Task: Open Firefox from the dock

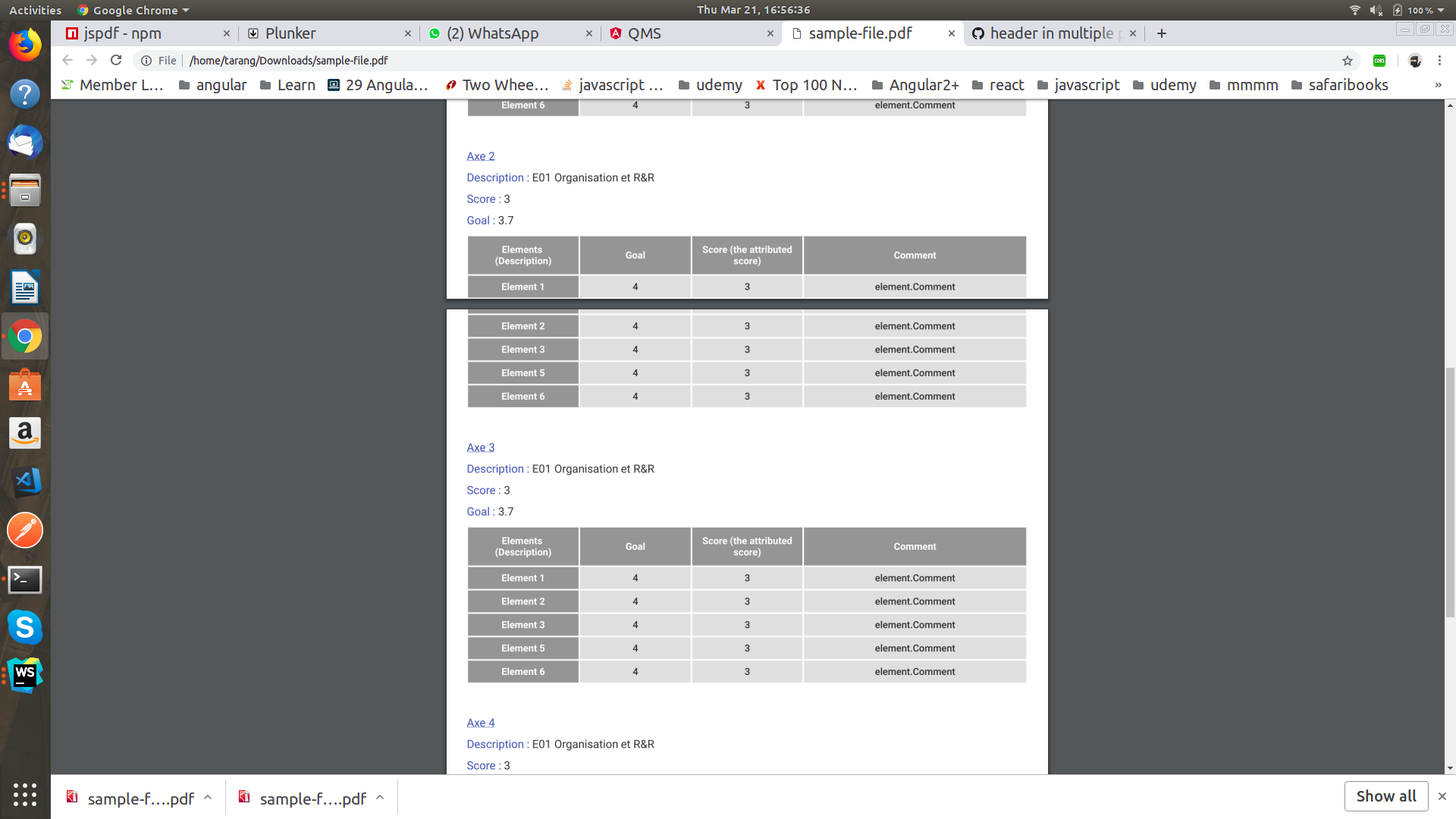Action: pos(25,45)
